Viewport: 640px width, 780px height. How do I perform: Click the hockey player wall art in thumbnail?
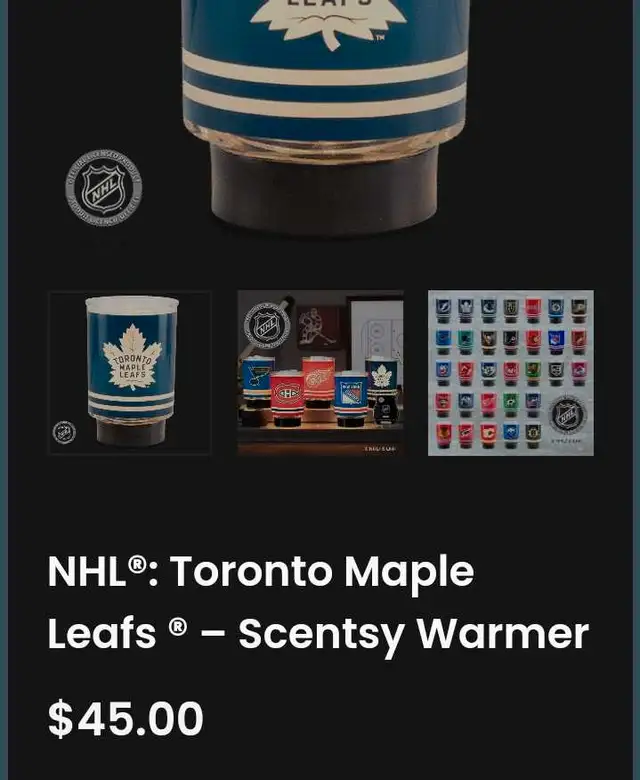point(318,327)
